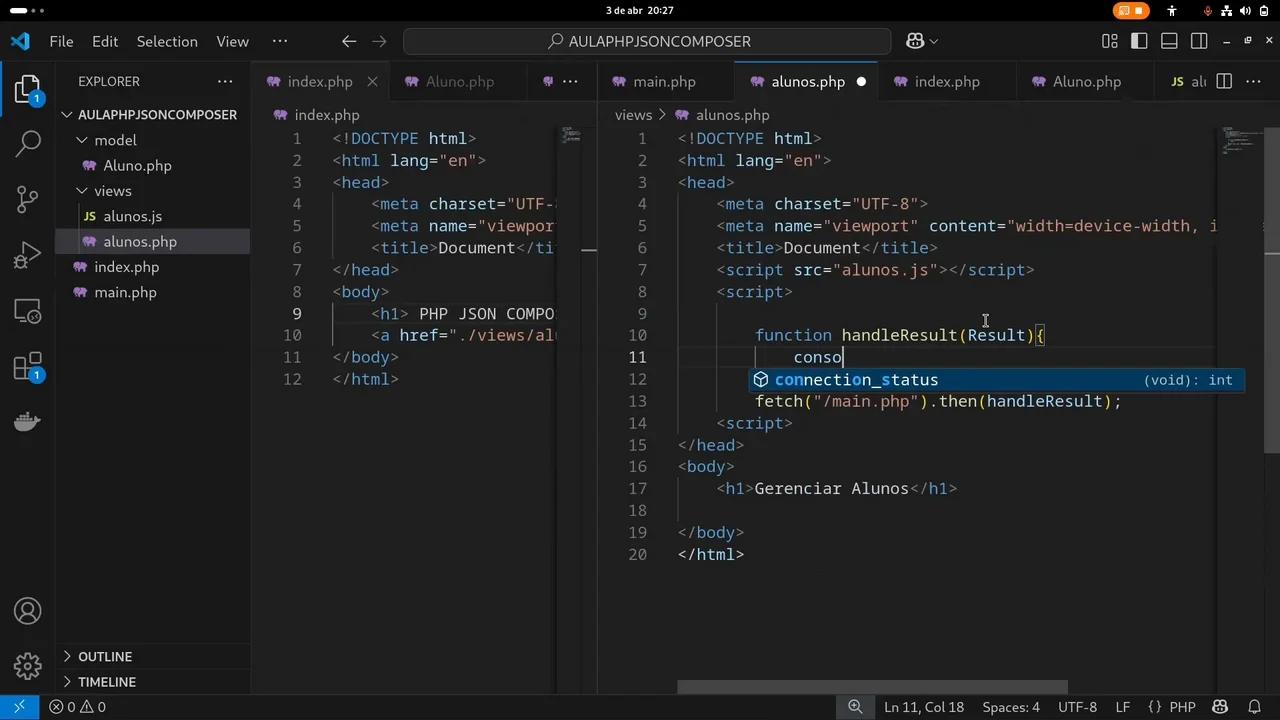Screen dimensions: 1280x720
Task: Click Ln 11, Col 18 in the status bar
Action: click(923, 707)
